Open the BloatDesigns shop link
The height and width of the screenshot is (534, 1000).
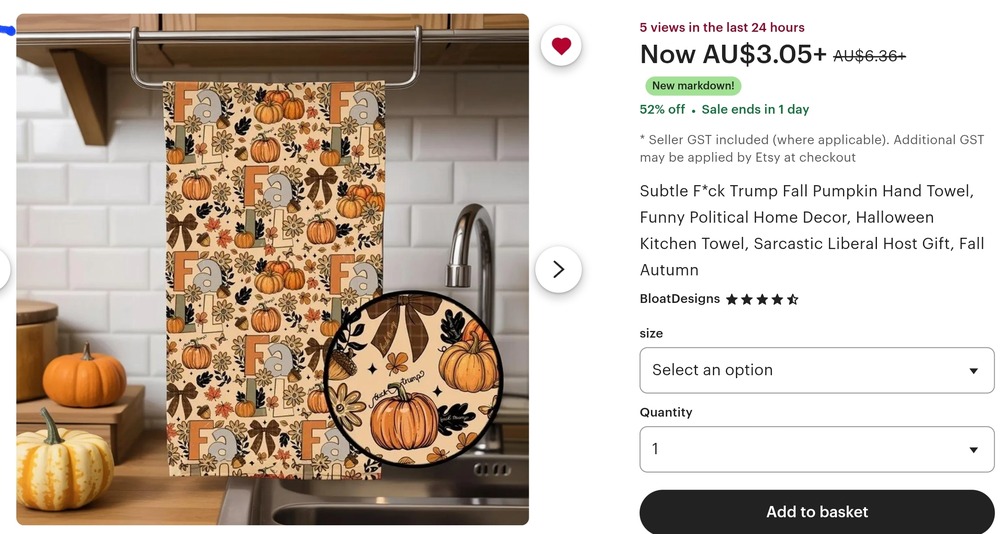(680, 299)
